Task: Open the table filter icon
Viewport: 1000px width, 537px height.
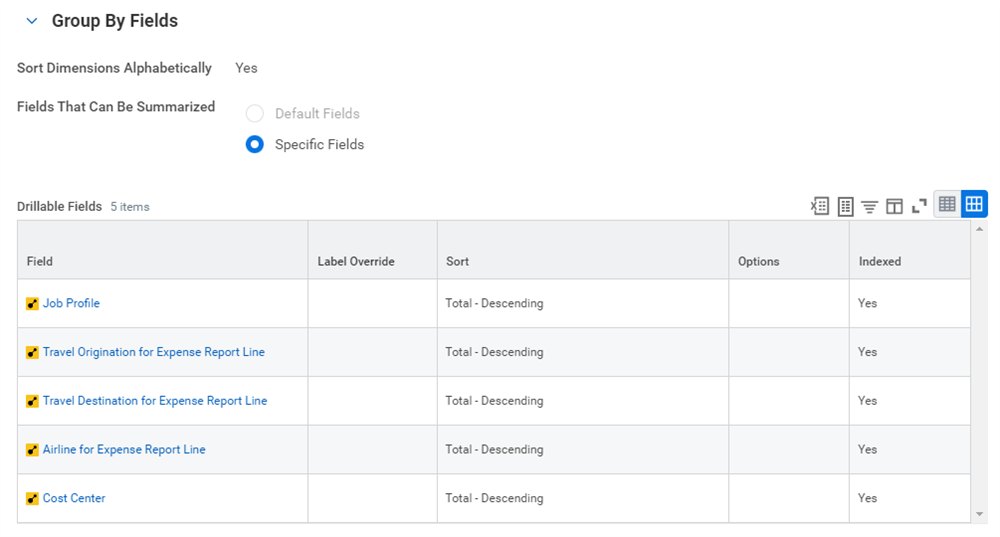Action: pos(869,206)
